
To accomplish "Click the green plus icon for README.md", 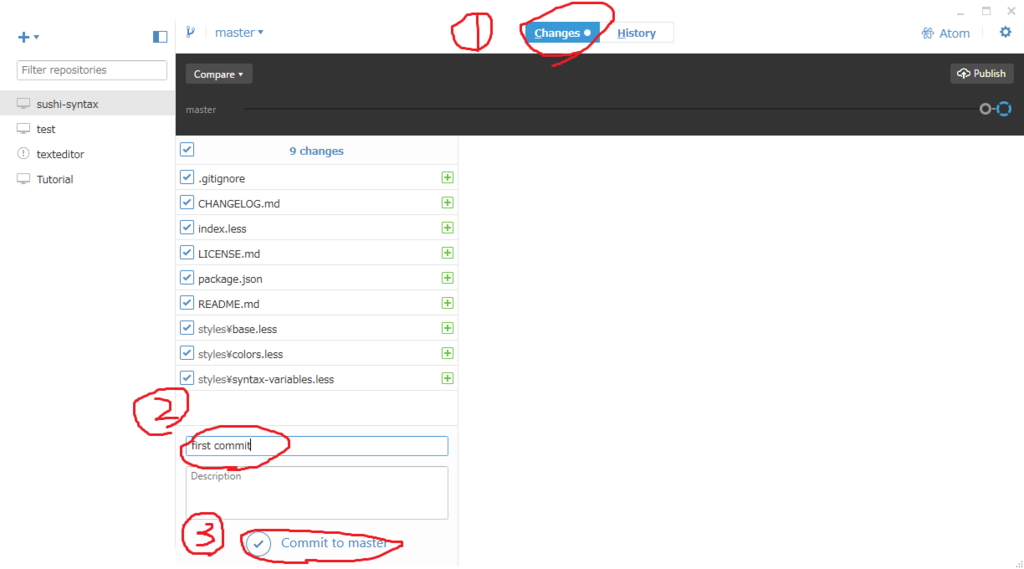I will (447, 303).
